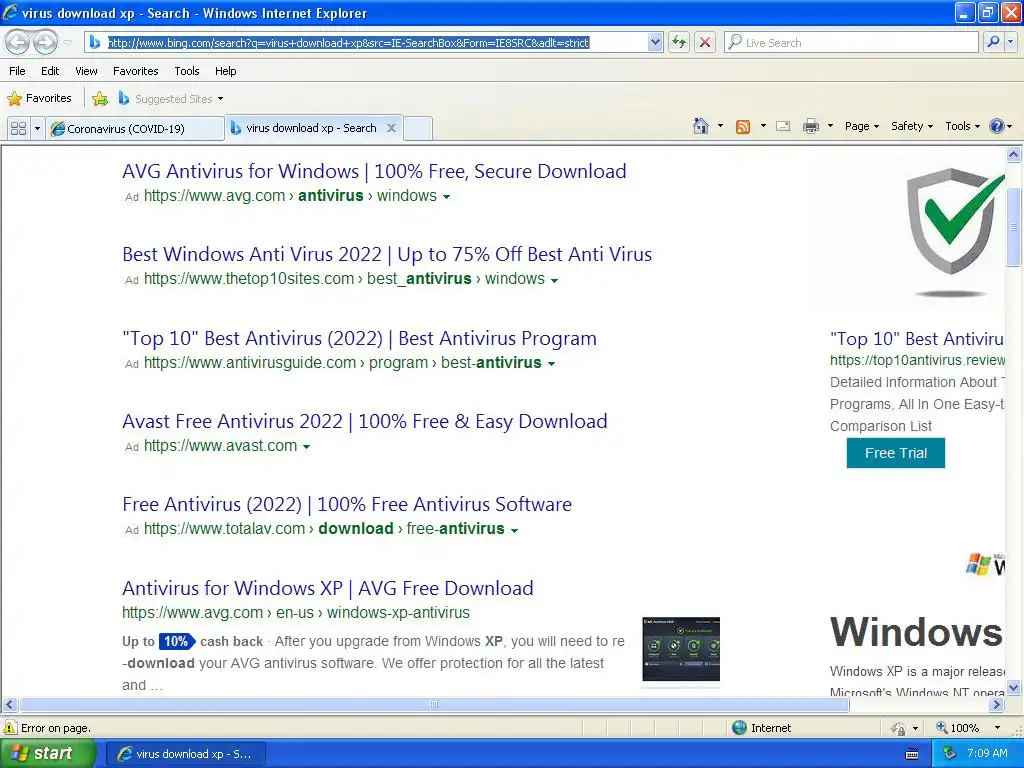This screenshot has height=768, width=1024.
Task: Open the Safety menu dropdown
Action: click(912, 126)
